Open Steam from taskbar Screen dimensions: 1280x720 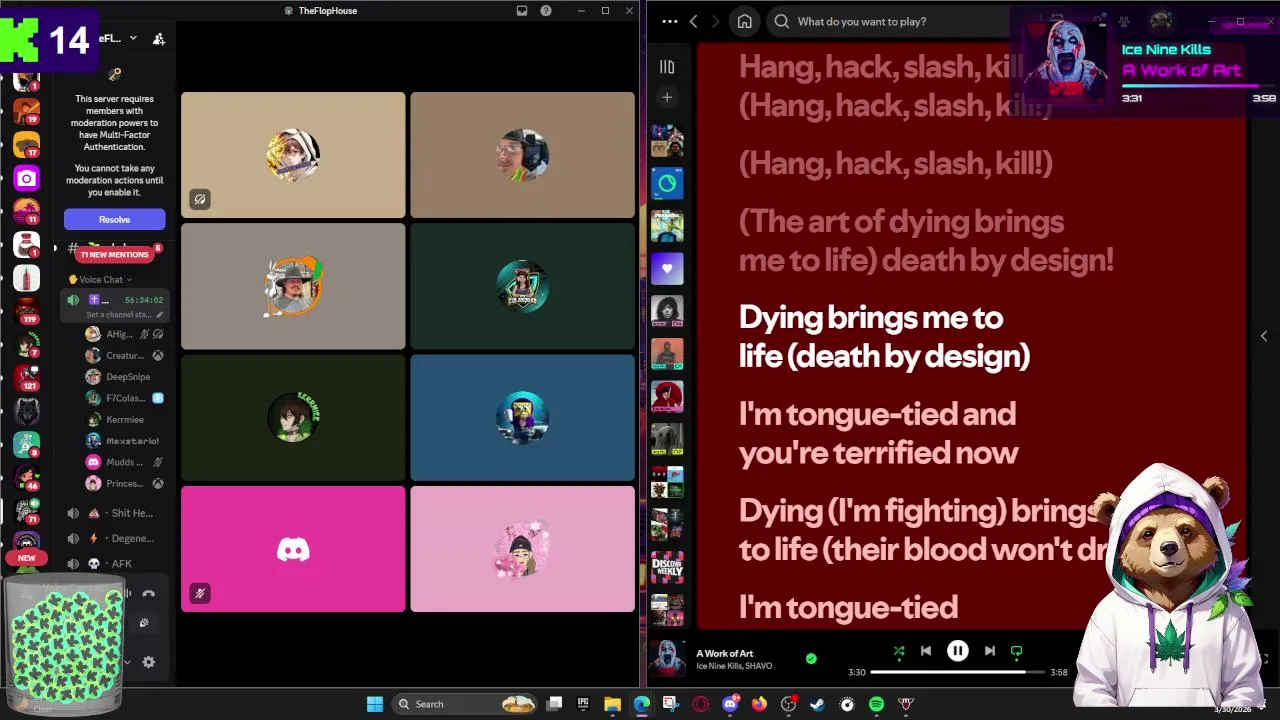817,704
